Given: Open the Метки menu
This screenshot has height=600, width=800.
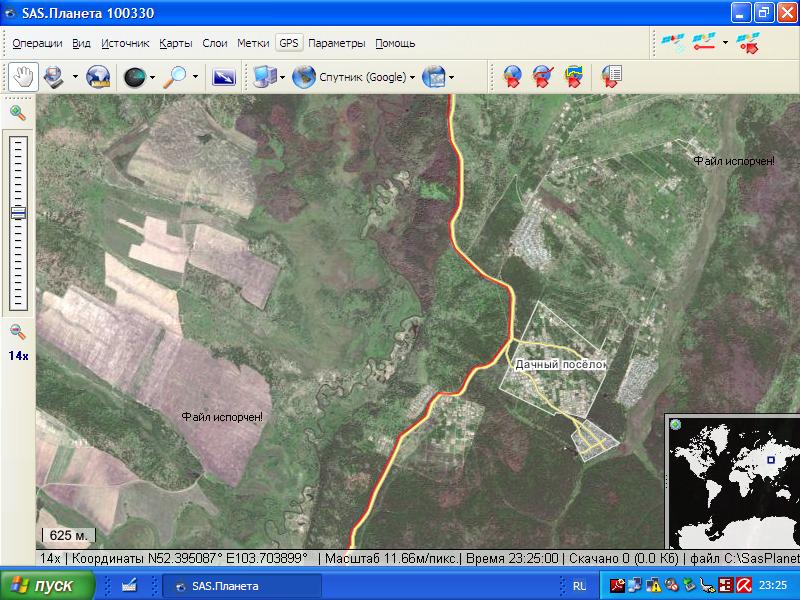Looking at the screenshot, I should pyautogui.click(x=253, y=43).
